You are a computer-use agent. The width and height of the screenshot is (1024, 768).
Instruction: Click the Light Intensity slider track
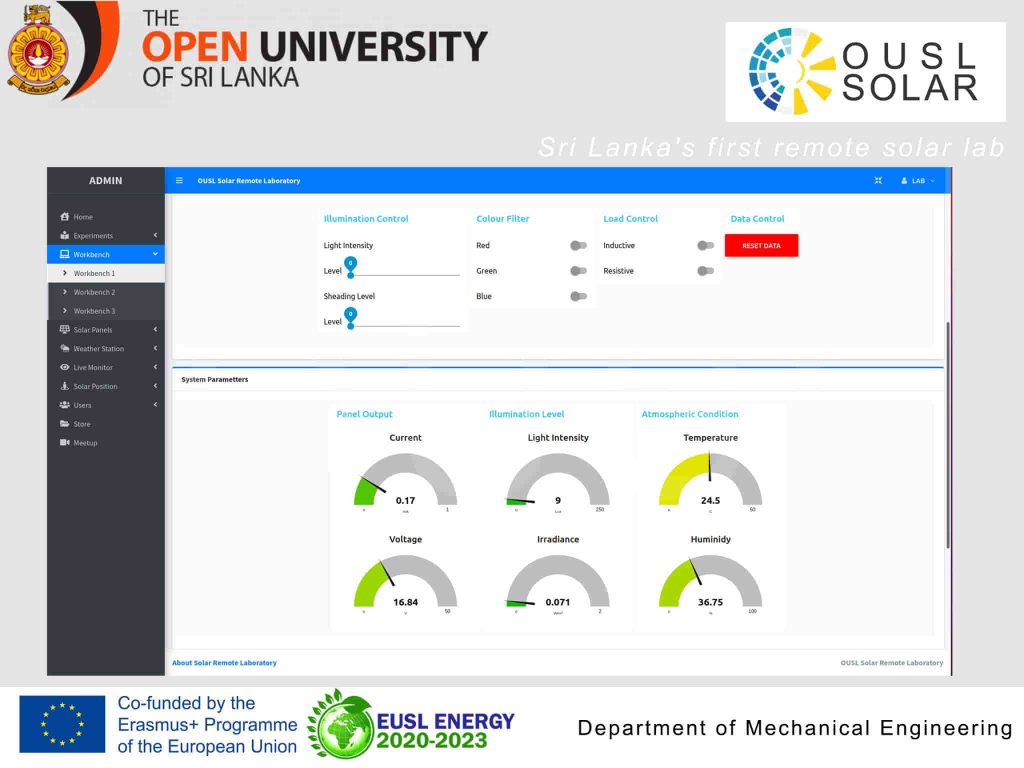click(405, 276)
